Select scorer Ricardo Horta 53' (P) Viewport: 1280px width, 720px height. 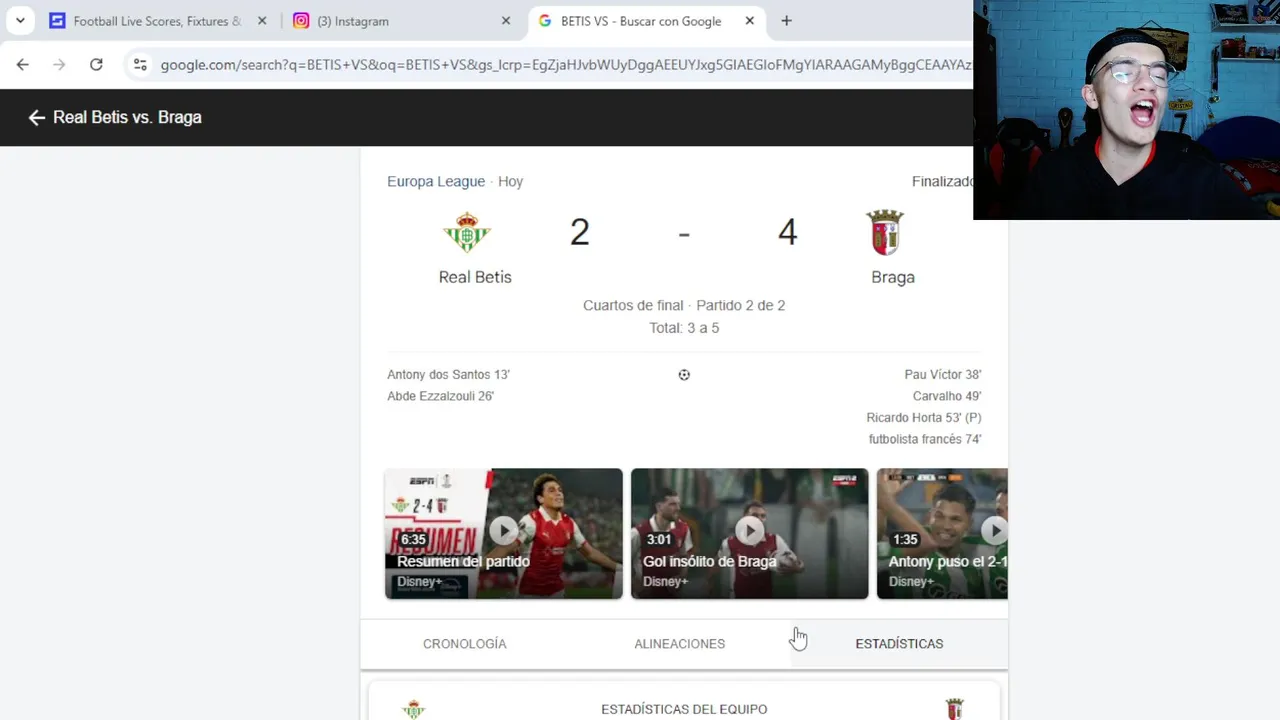pyautogui.click(x=924, y=418)
